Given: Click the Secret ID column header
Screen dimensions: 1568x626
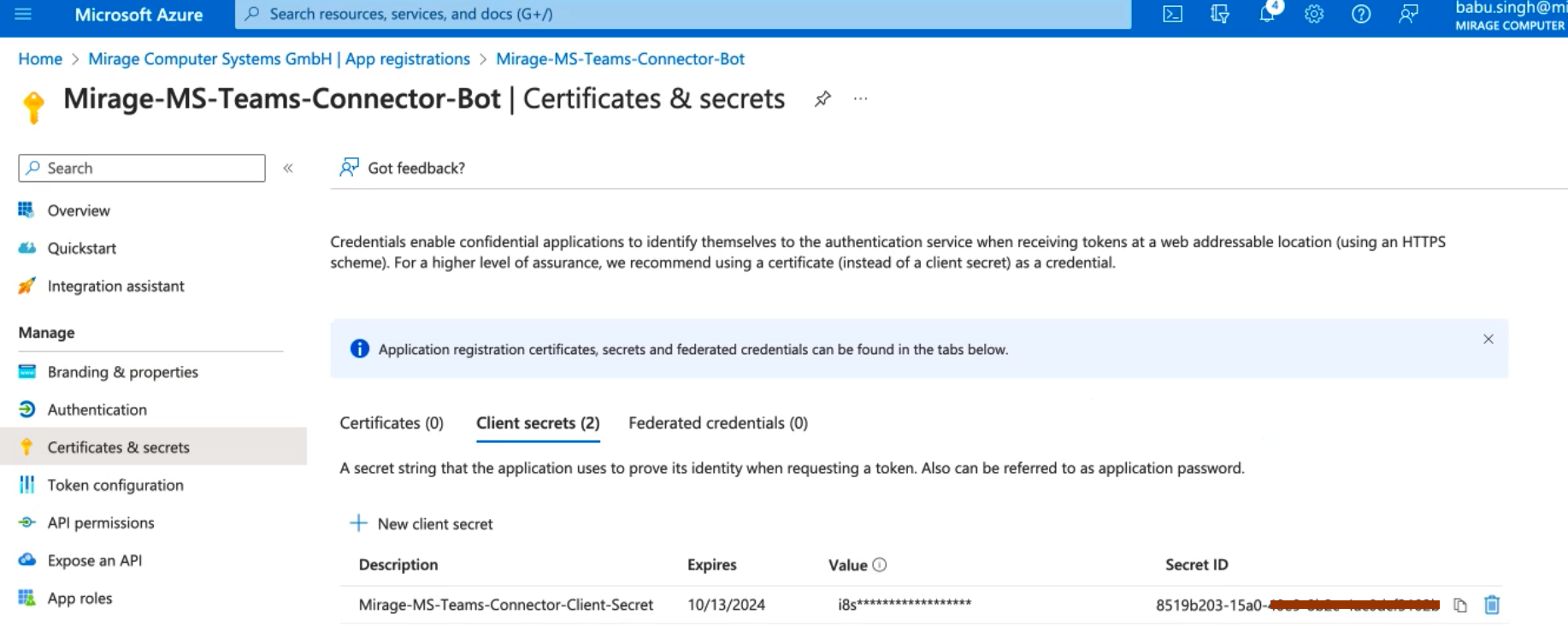Looking at the screenshot, I should [1196, 564].
